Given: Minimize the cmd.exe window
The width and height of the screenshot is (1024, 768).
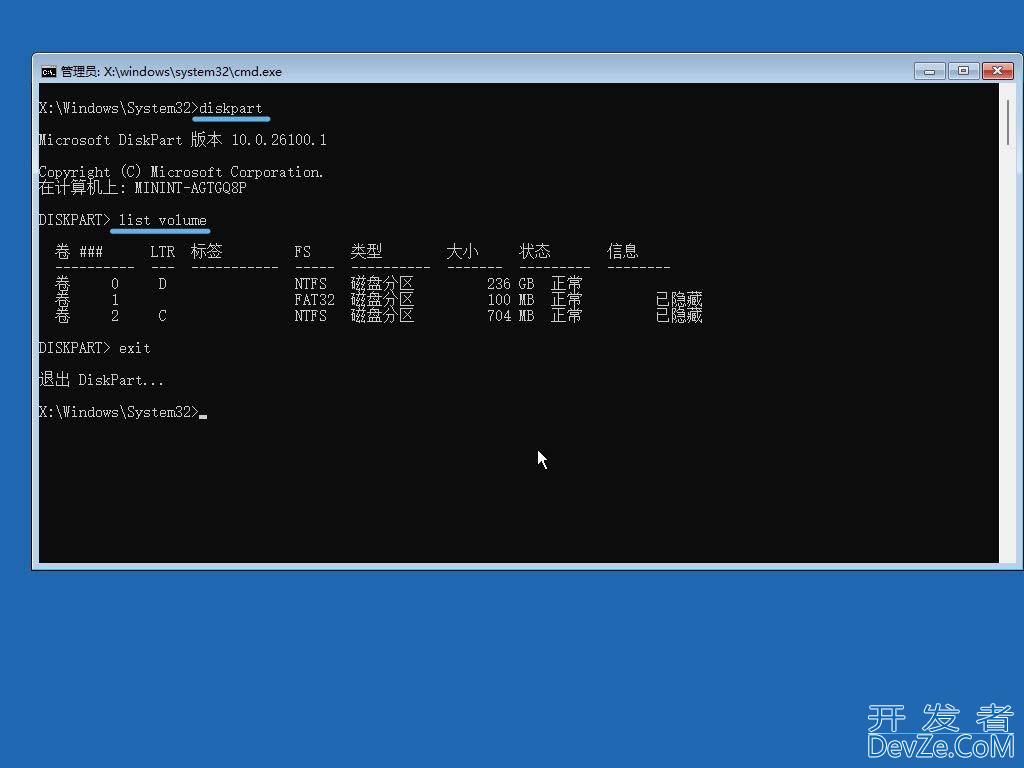Looking at the screenshot, I should (929, 71).
